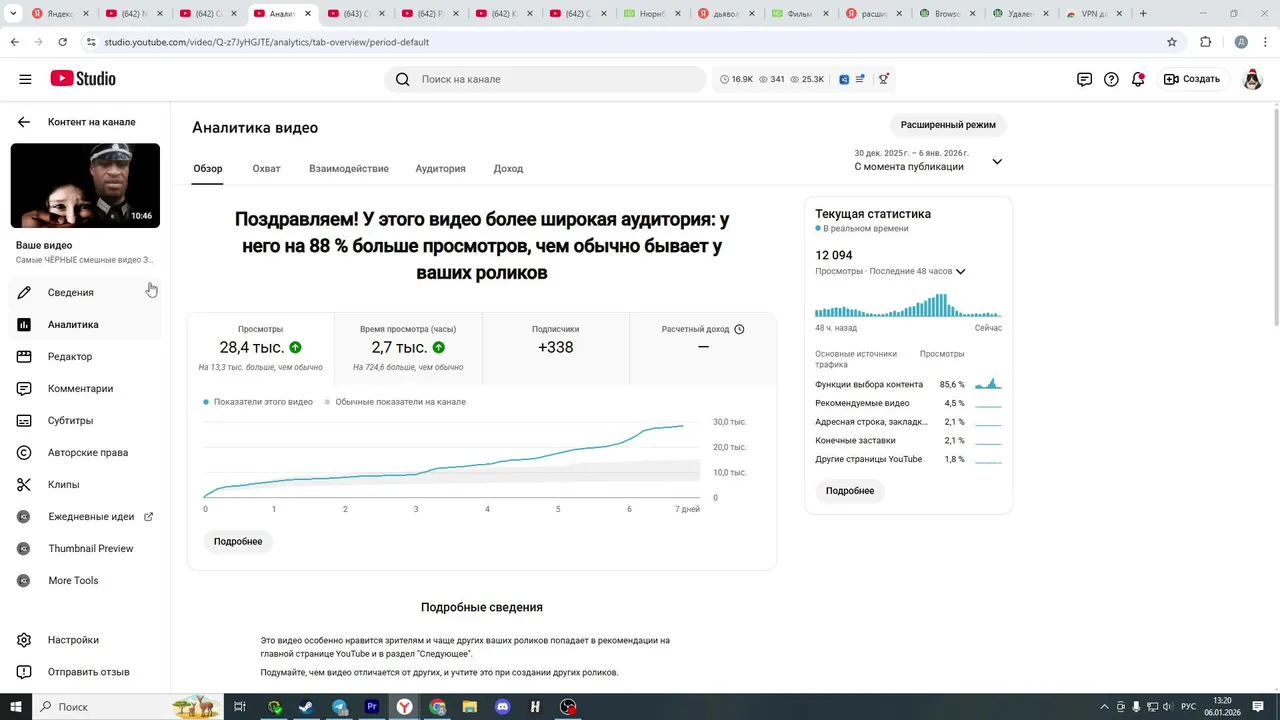
Task: Open Steam from taskbar
Action: point(306,707)
